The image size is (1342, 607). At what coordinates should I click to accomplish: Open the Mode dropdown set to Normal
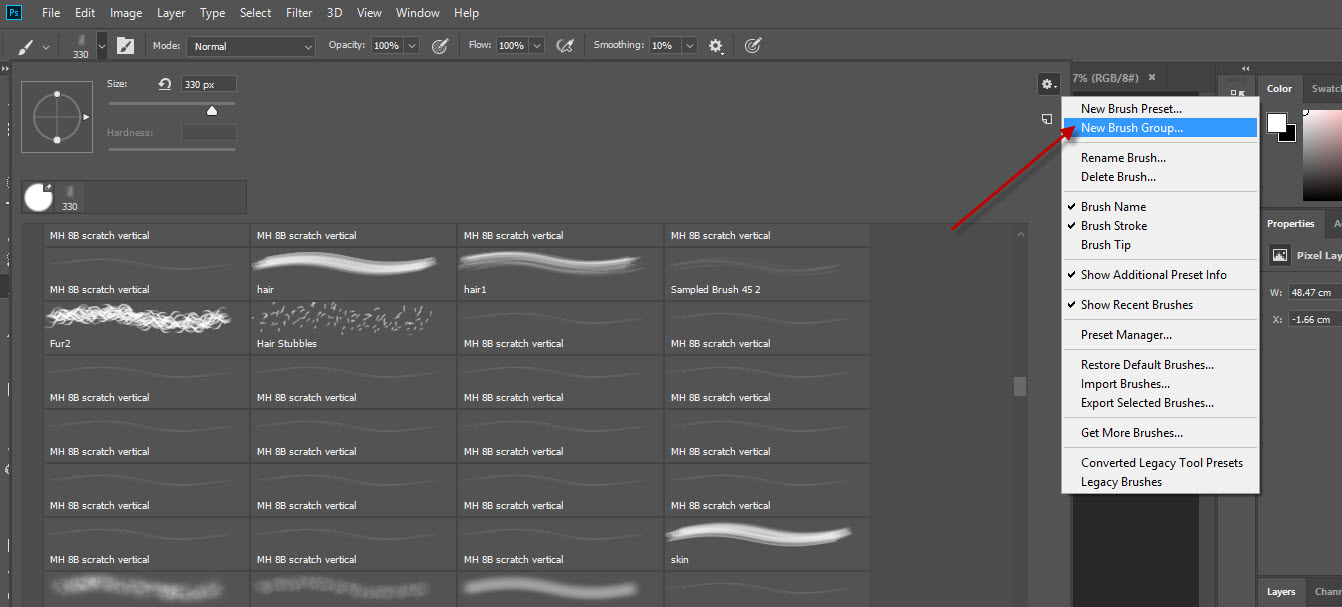[252, 46]
